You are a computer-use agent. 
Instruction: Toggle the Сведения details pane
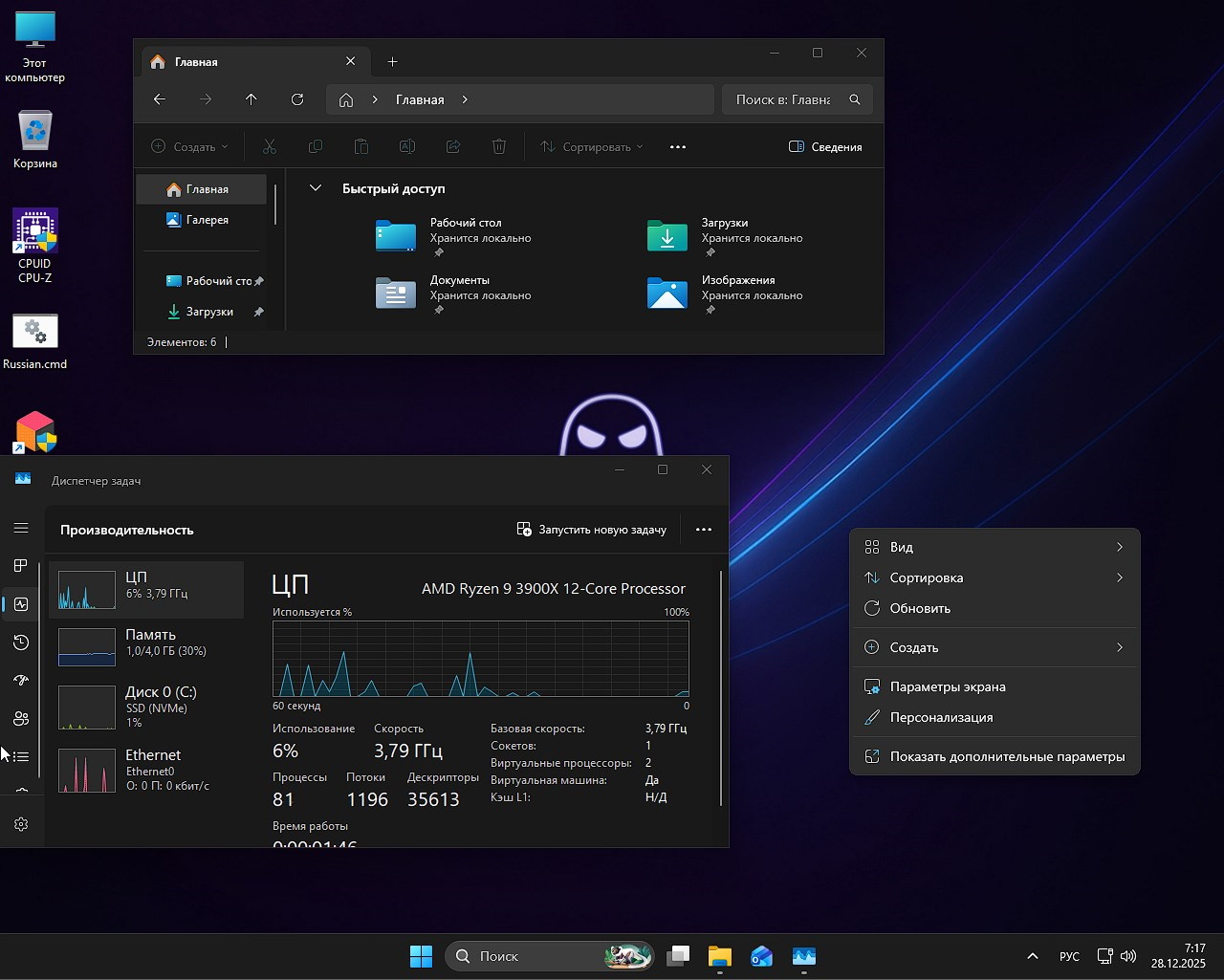tap(825, 146)
